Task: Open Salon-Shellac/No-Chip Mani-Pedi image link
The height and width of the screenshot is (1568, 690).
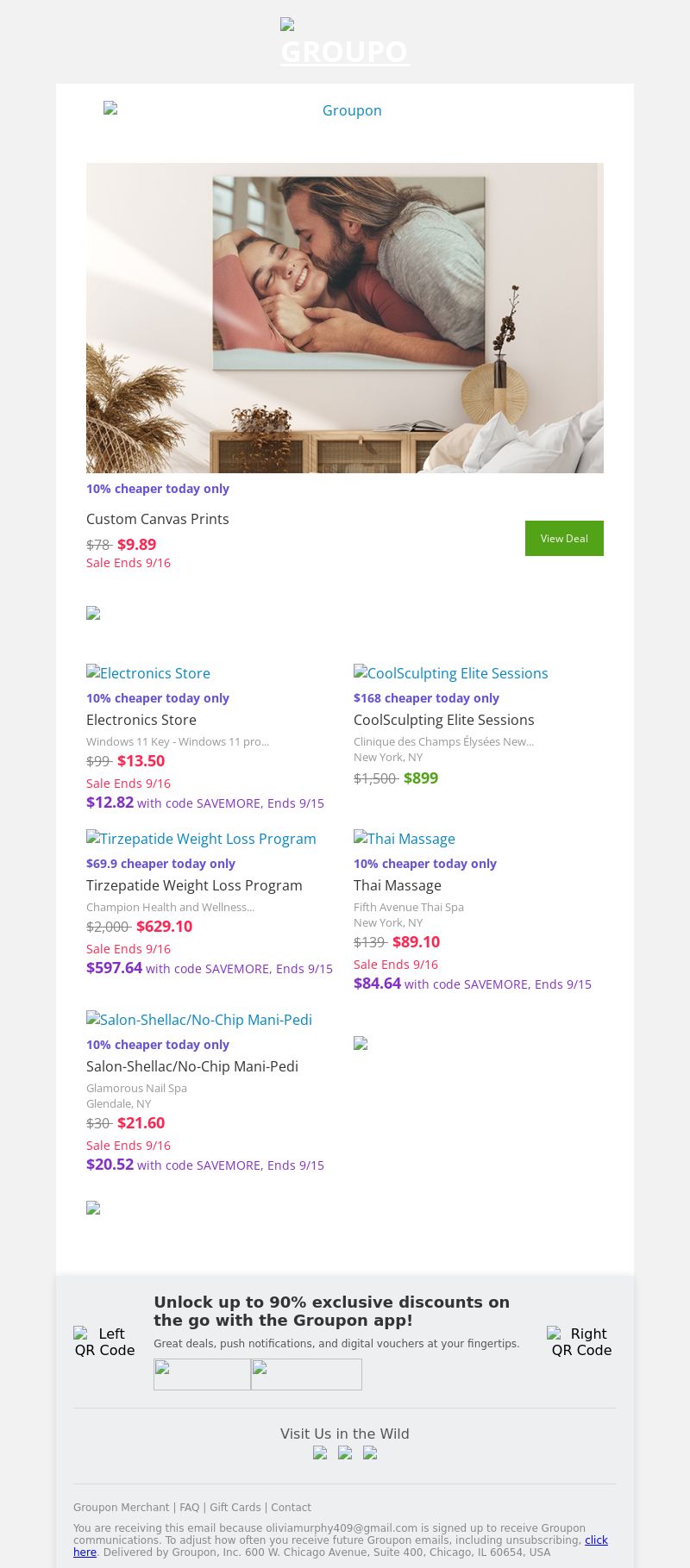Action: [x=199, y=1020]
